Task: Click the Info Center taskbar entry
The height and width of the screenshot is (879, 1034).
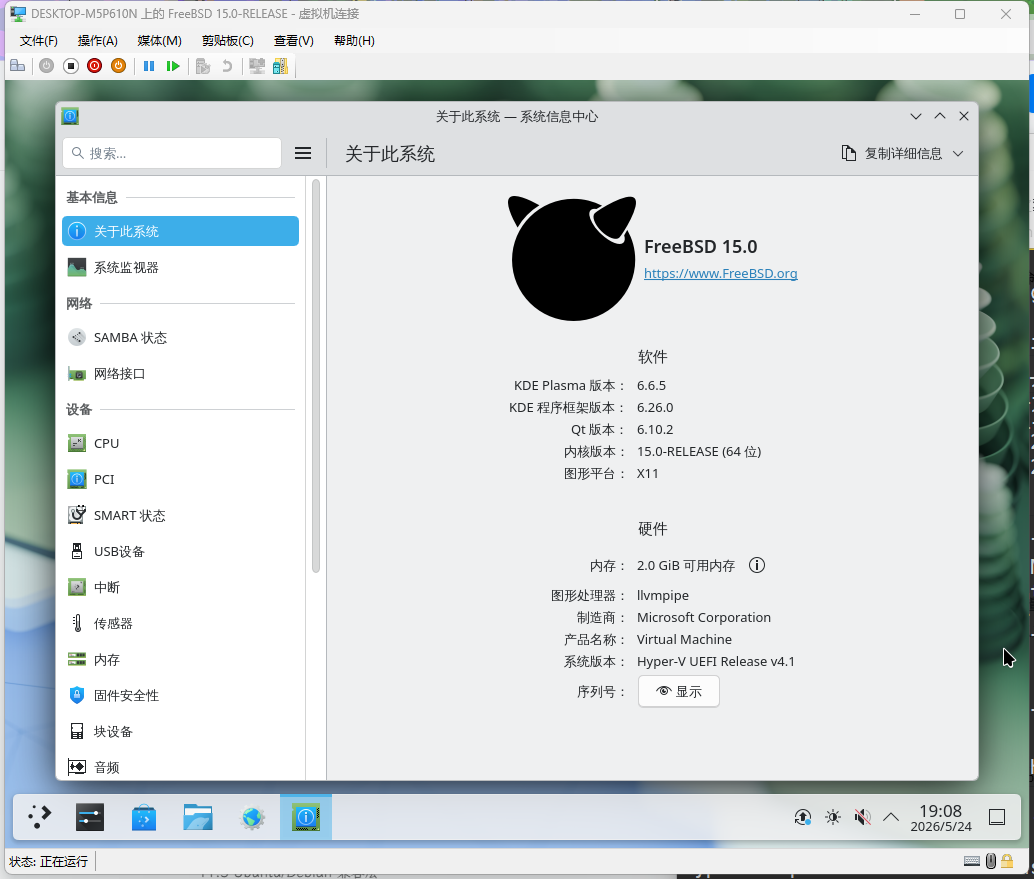Action: pyautogui.click(x=306, y=817)
